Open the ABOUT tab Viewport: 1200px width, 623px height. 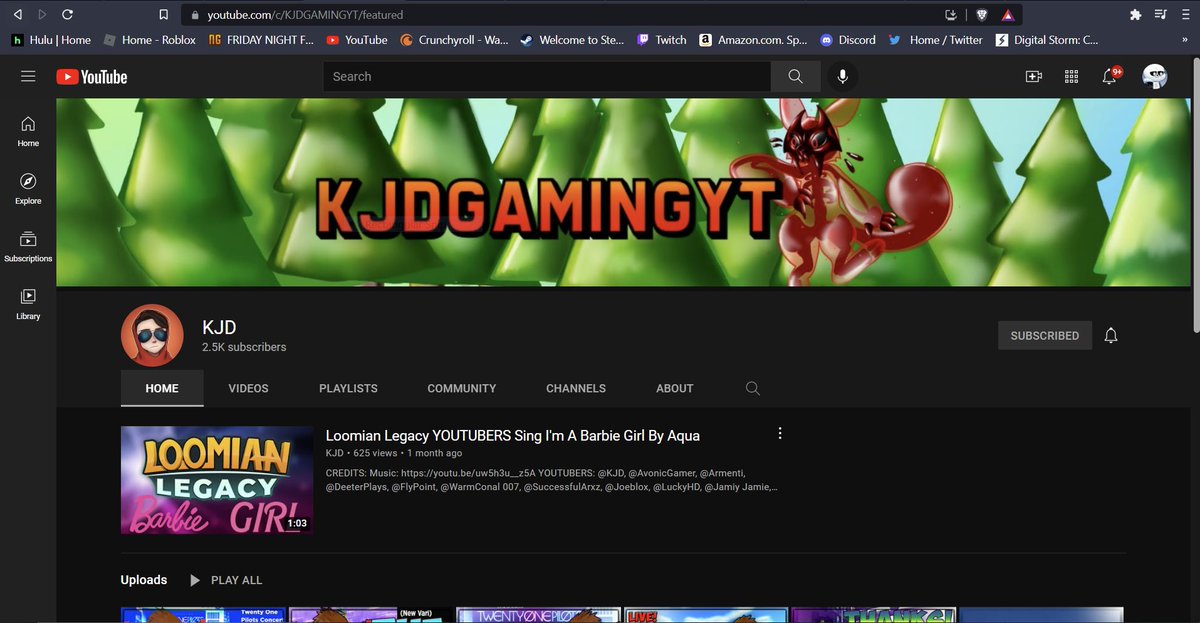[x=674, y=388]
